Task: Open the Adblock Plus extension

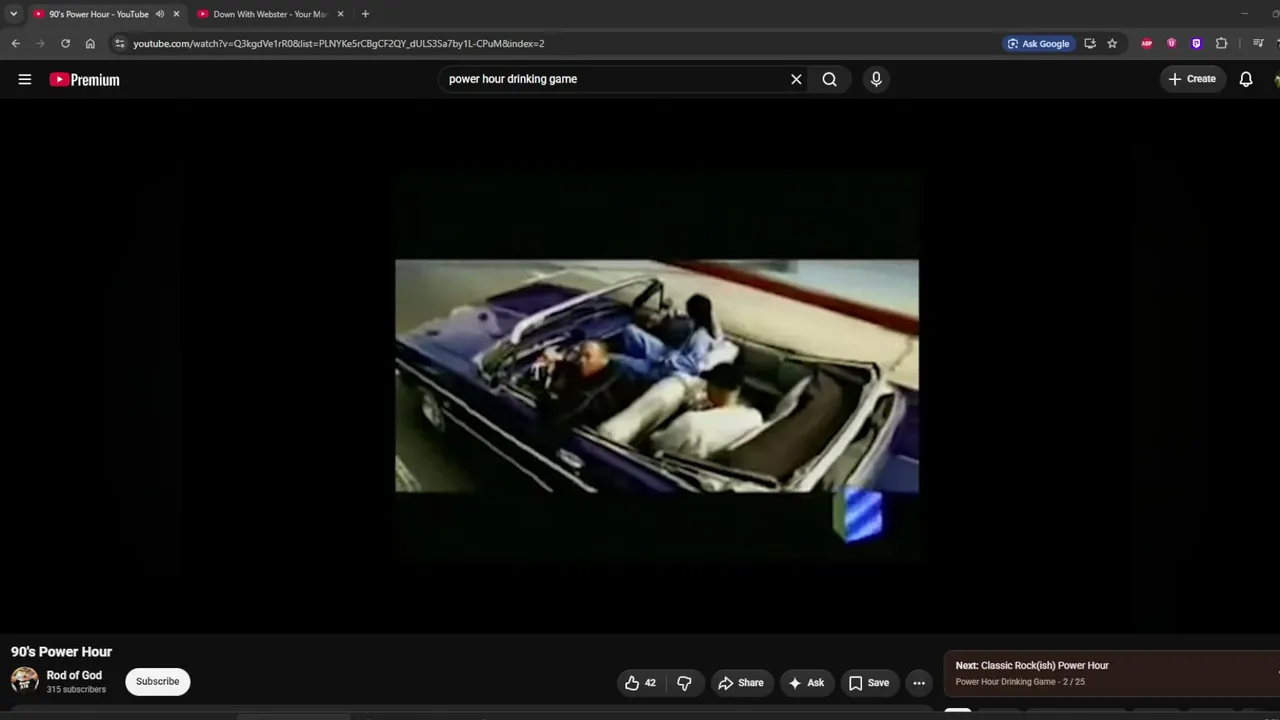Action: (x=1147, y=44)
